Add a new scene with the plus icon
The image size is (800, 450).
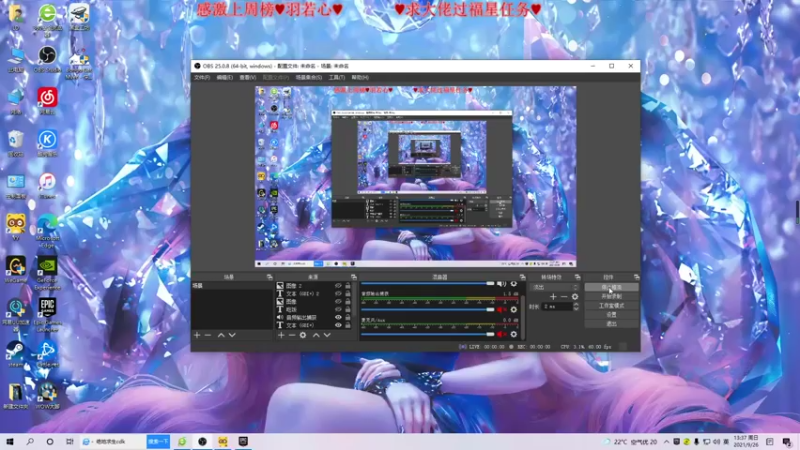click(x=197, y=335)
